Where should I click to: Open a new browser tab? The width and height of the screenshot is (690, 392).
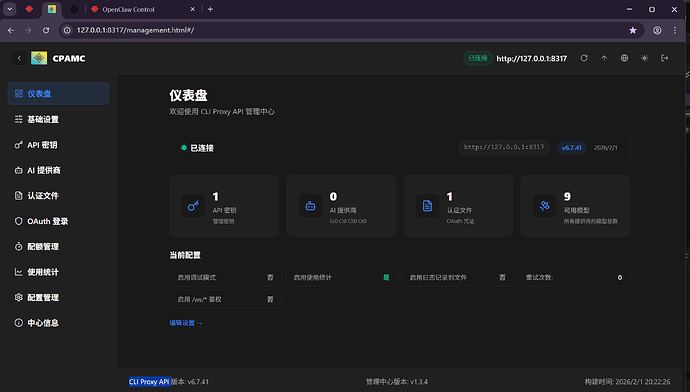210,9
